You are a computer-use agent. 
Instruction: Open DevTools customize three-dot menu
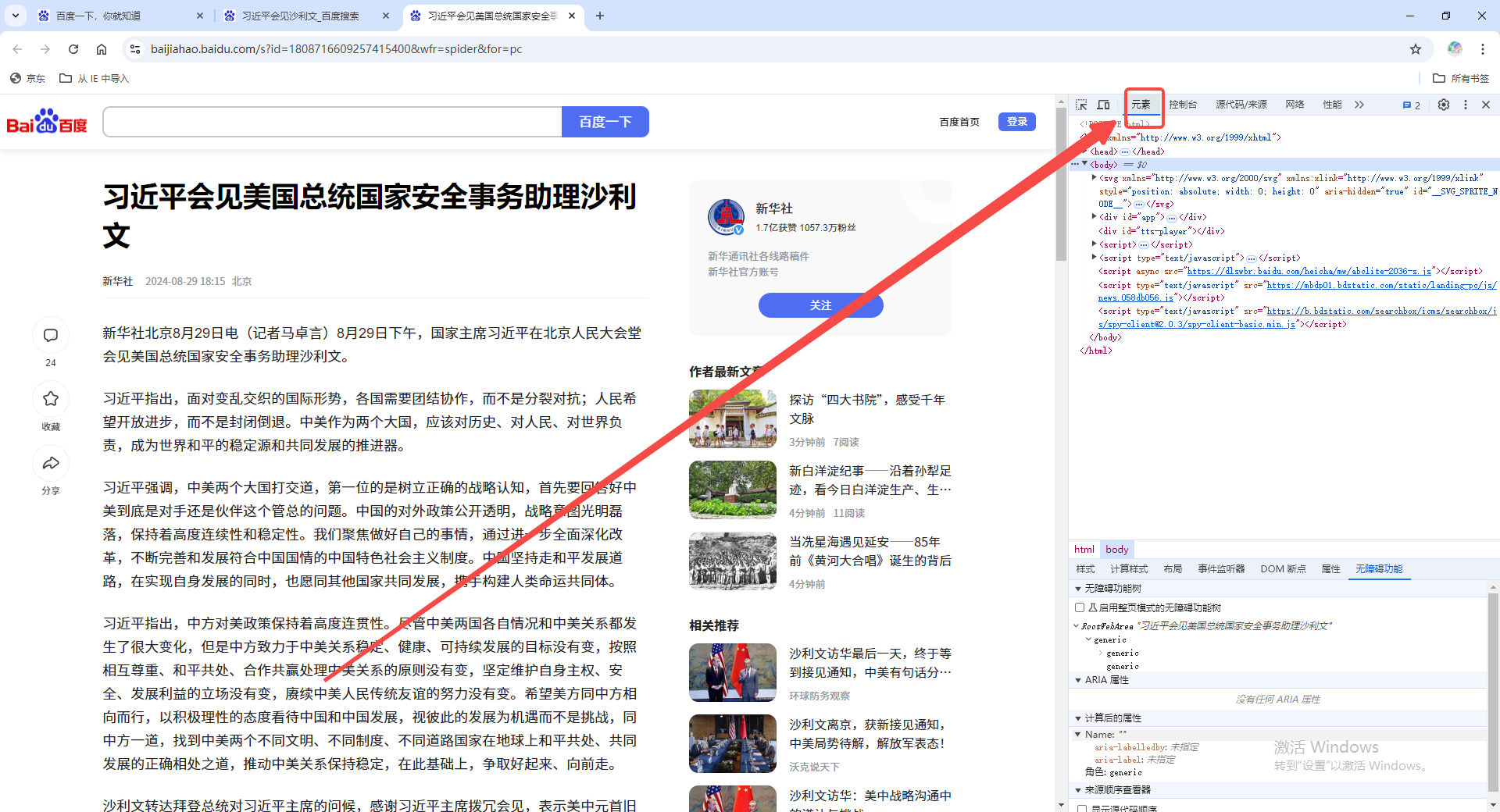(x=1466, y=105)
